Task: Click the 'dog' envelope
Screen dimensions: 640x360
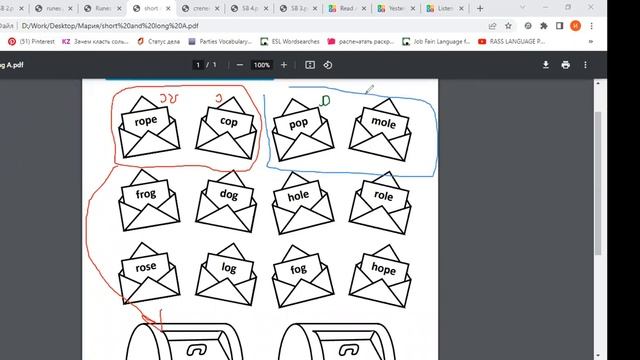Action: coord(226,201)
